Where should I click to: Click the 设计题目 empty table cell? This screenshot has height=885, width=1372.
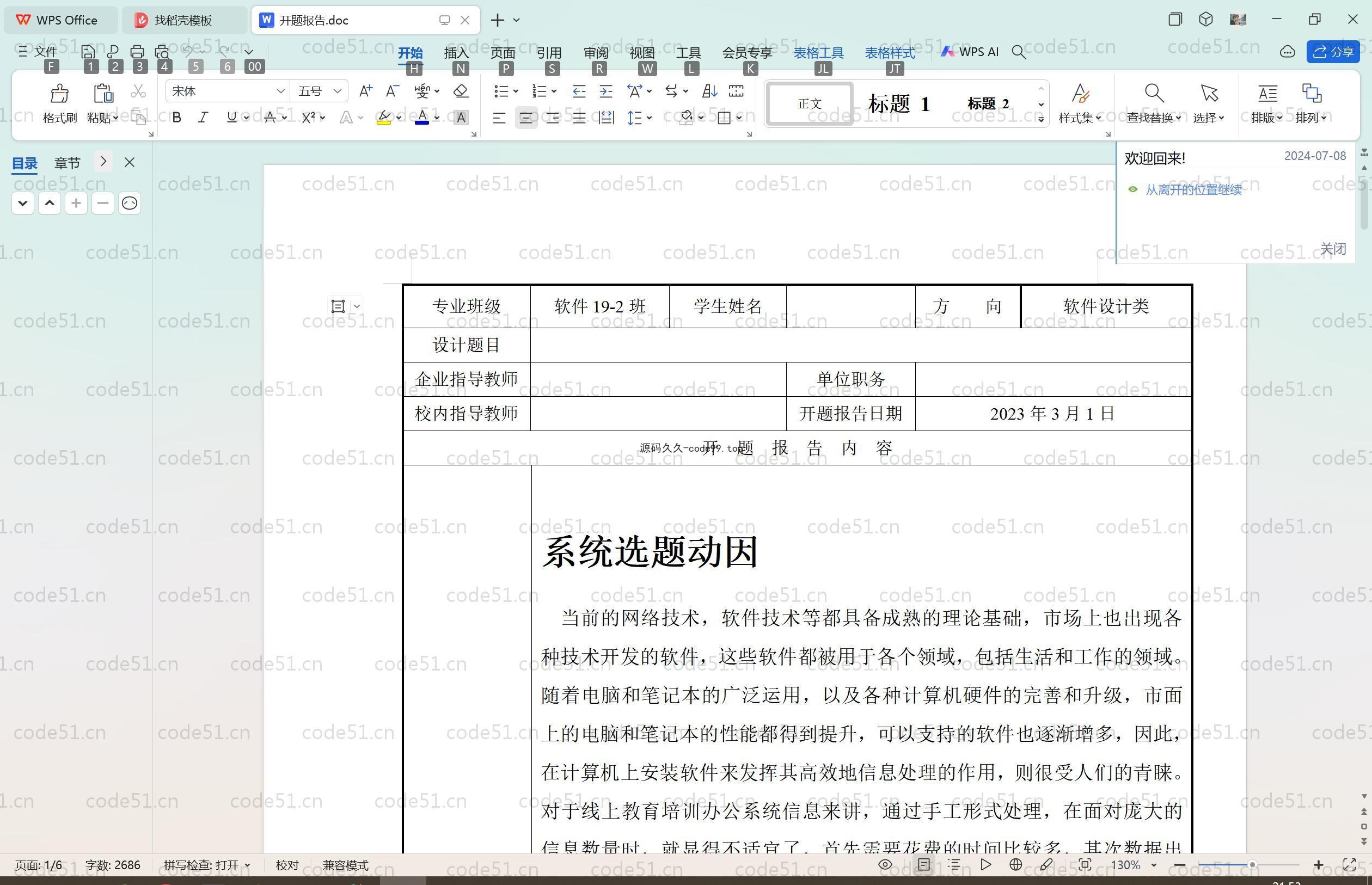tap(860, 345)
